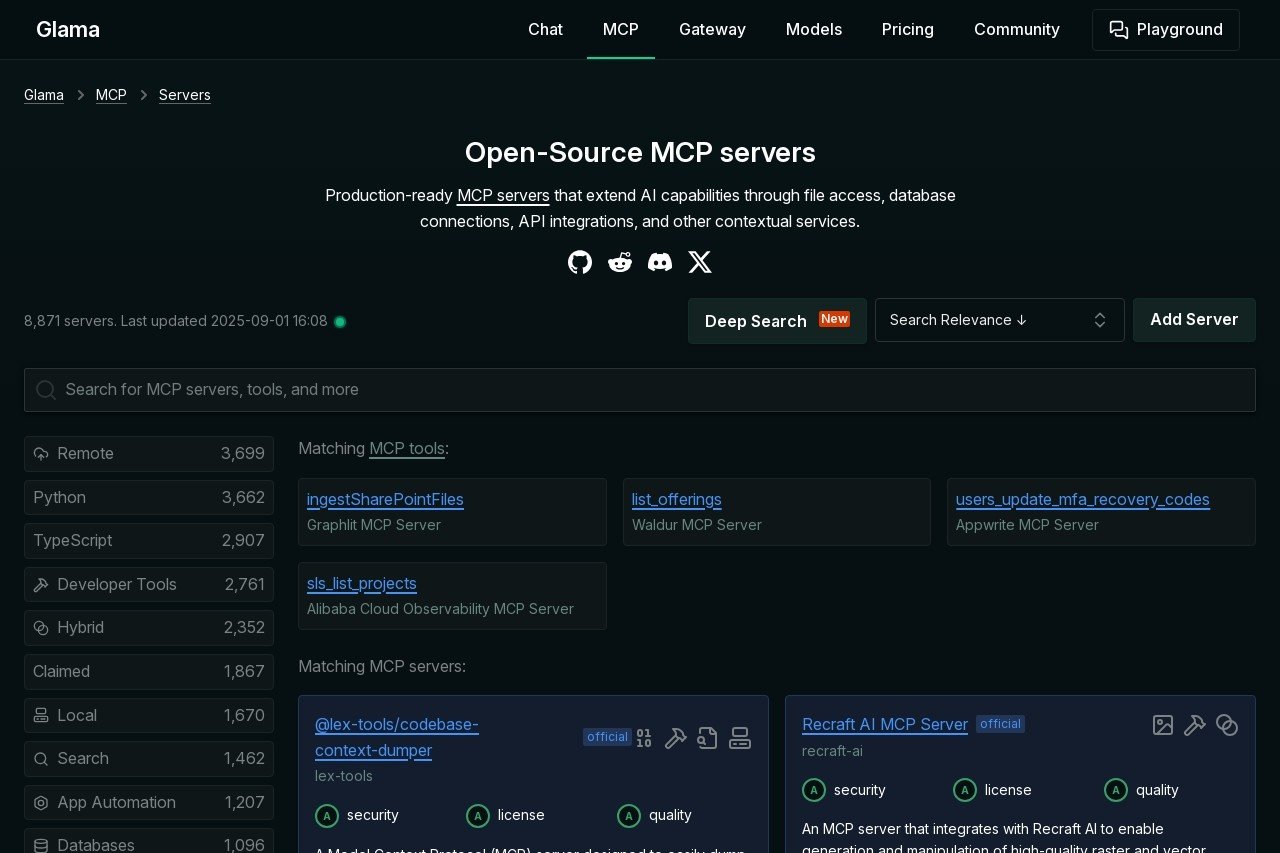The width and height of the screenshot is (1280, 853).
Task: Follow the MCP tools link in Matching heading
Action: (407, 449)
